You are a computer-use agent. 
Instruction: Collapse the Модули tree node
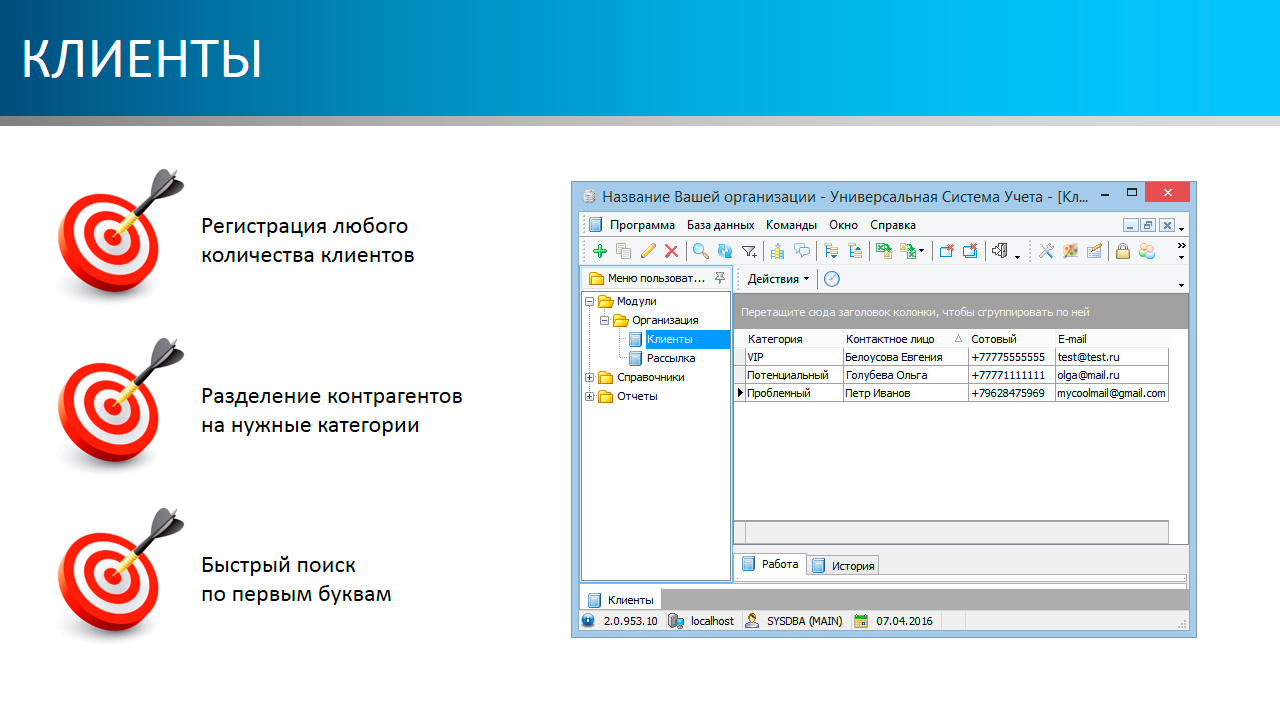[x=590, y=301]
